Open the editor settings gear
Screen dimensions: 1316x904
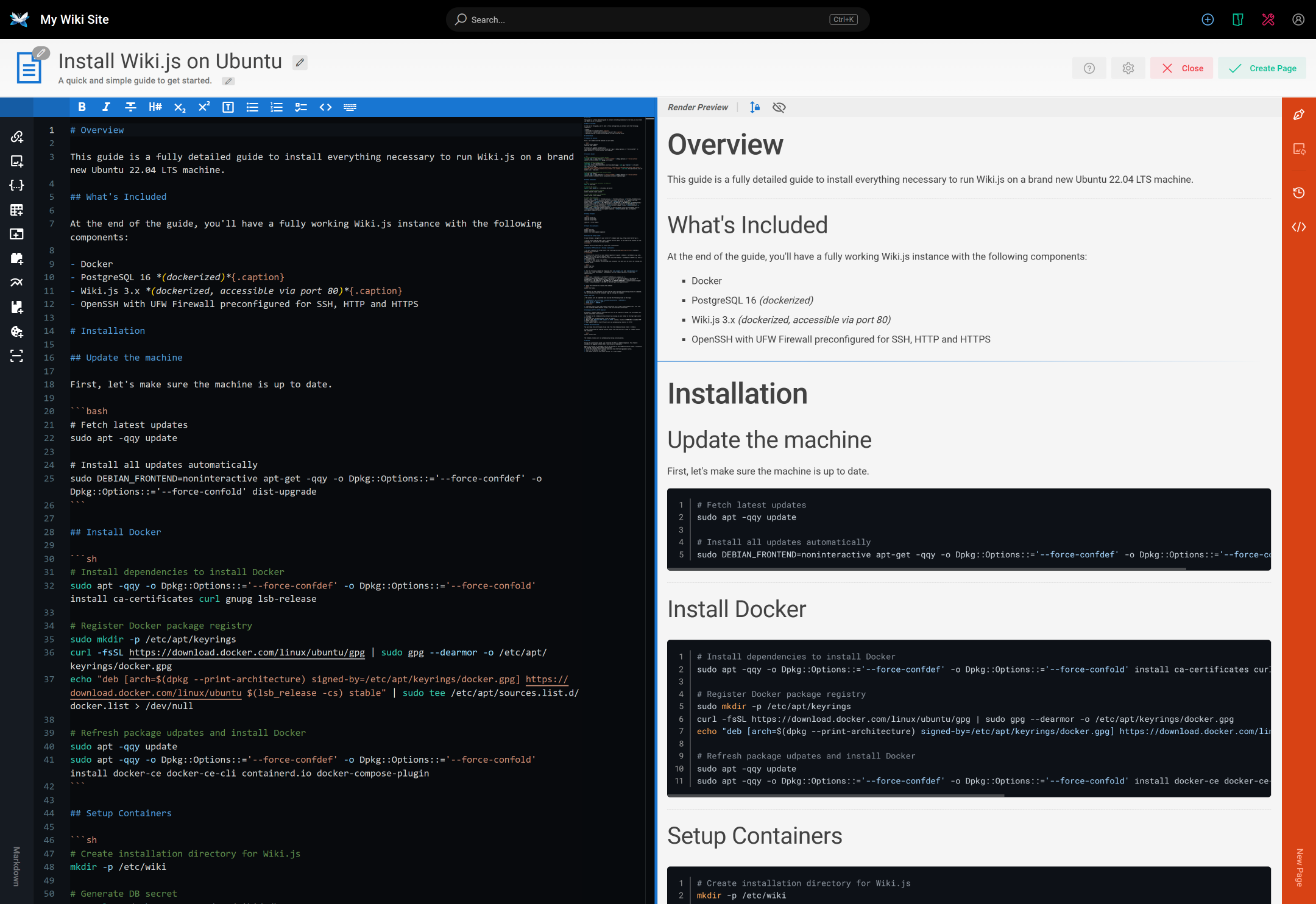pos(1128,68)
